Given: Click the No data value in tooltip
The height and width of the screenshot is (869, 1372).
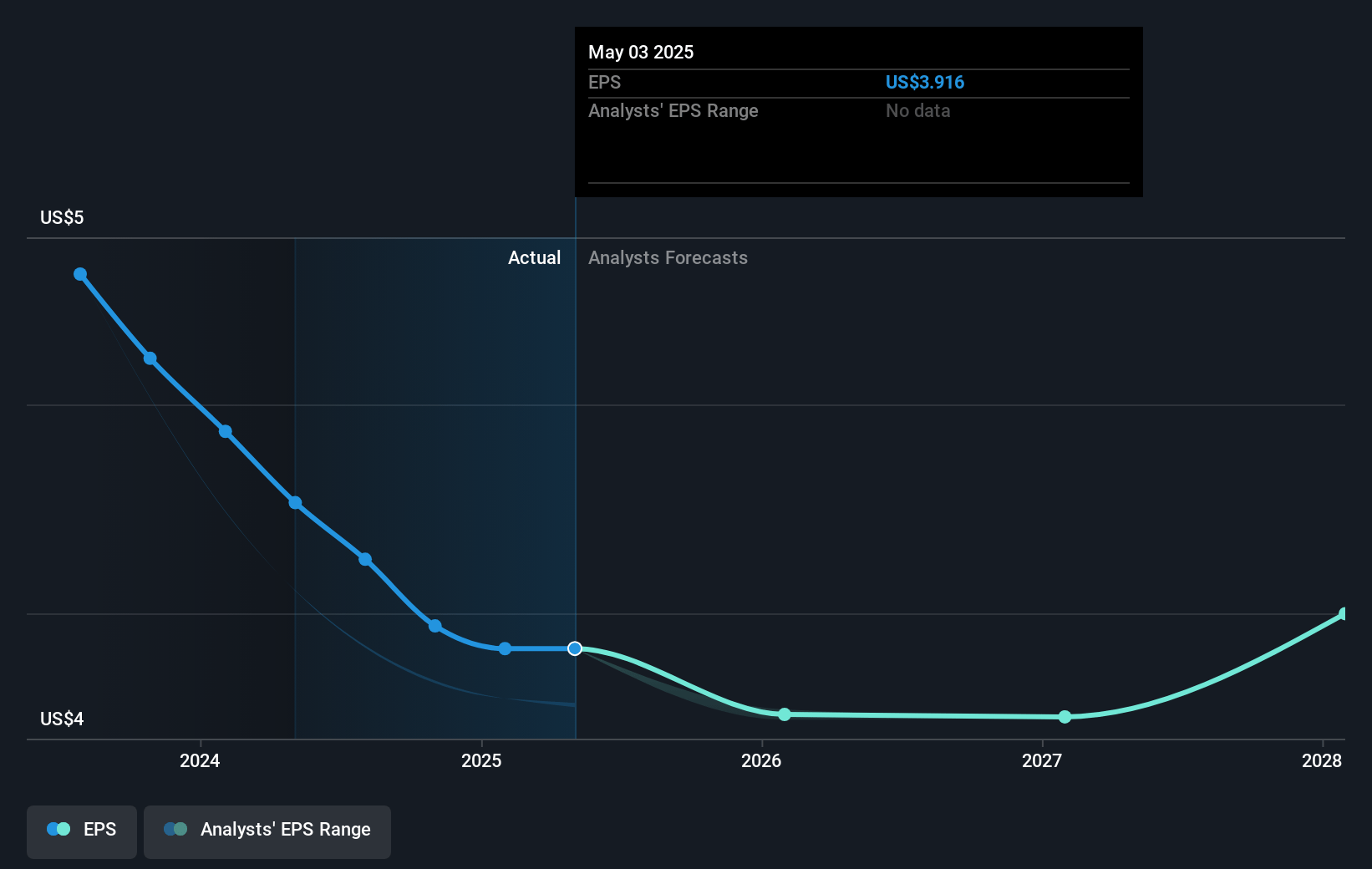Looking at the screenshot, I should coord(917,110).
